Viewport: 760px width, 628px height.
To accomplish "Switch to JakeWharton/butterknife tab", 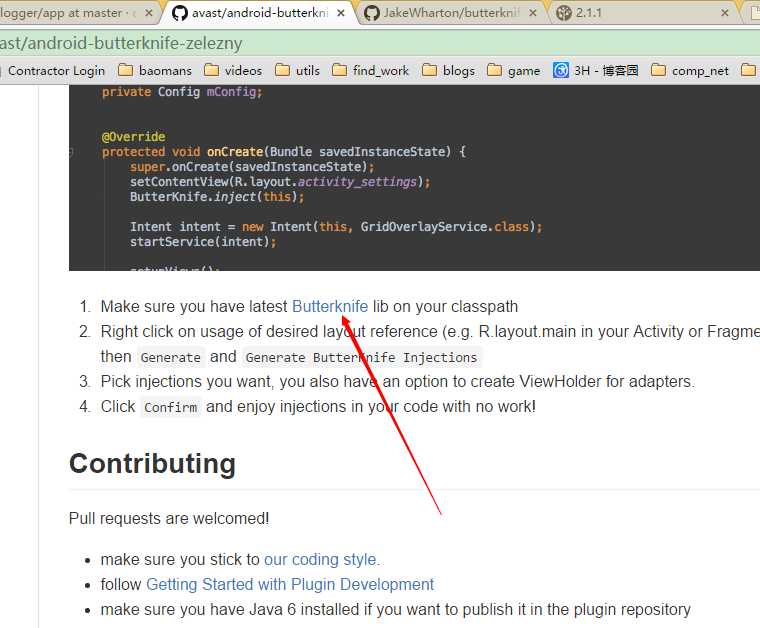I will click(x=451, y=13).
